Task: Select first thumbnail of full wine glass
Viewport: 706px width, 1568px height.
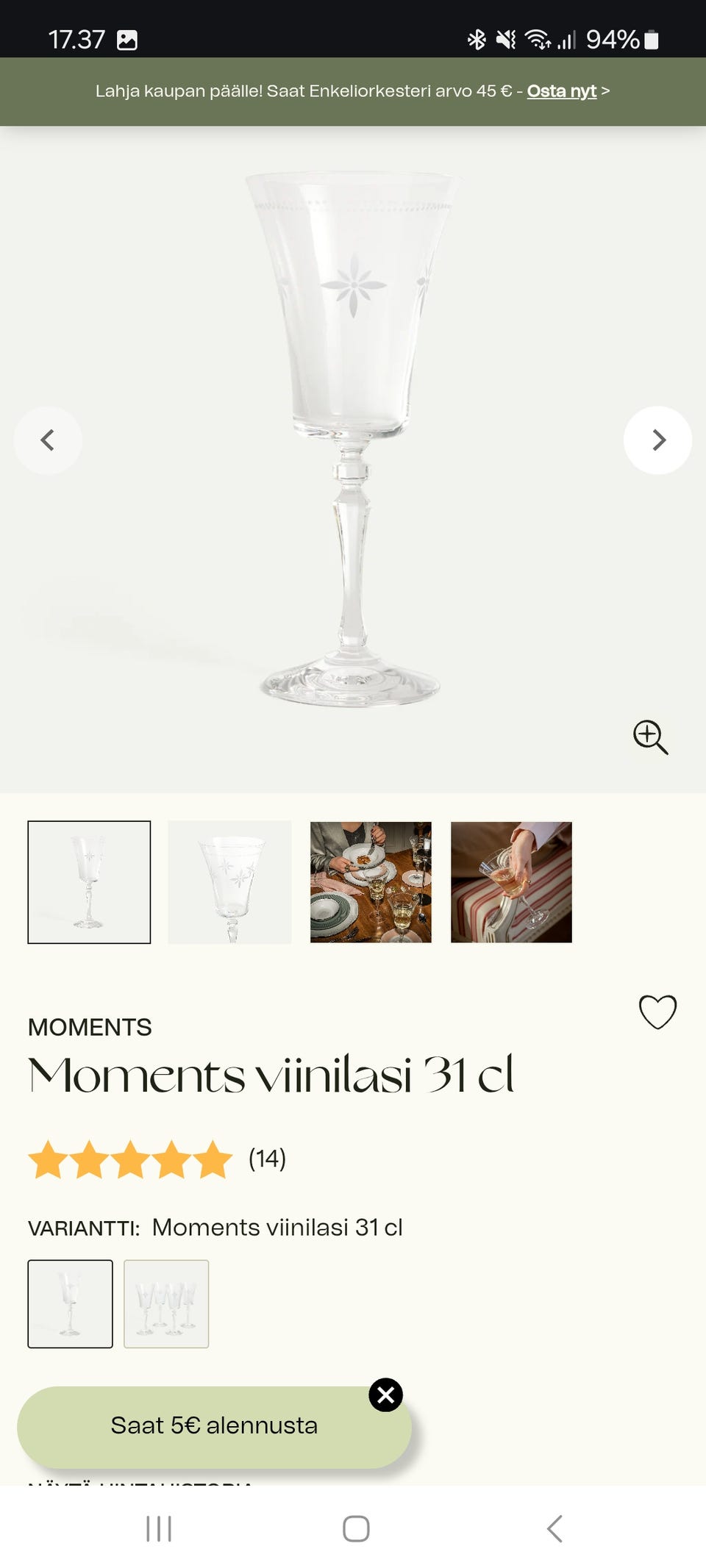Action: [89, 882]
